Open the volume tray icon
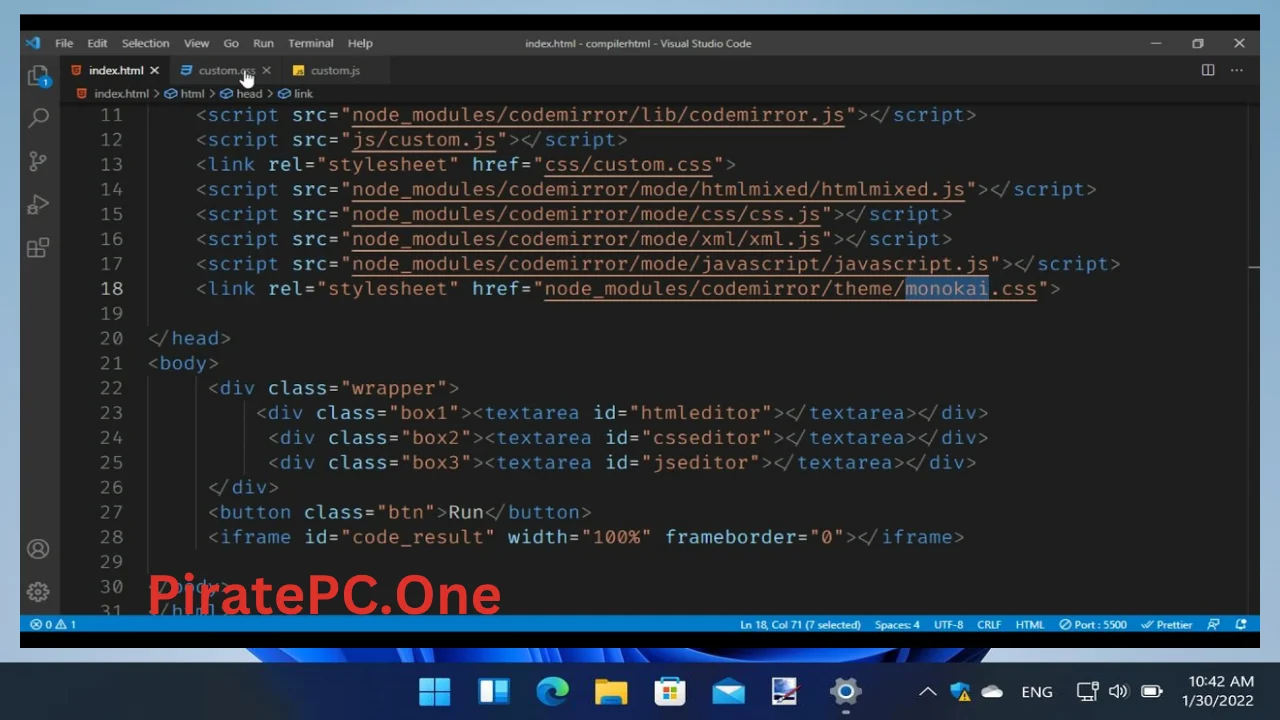This screenshot has width=1280, height=720. coord(1118,692)
